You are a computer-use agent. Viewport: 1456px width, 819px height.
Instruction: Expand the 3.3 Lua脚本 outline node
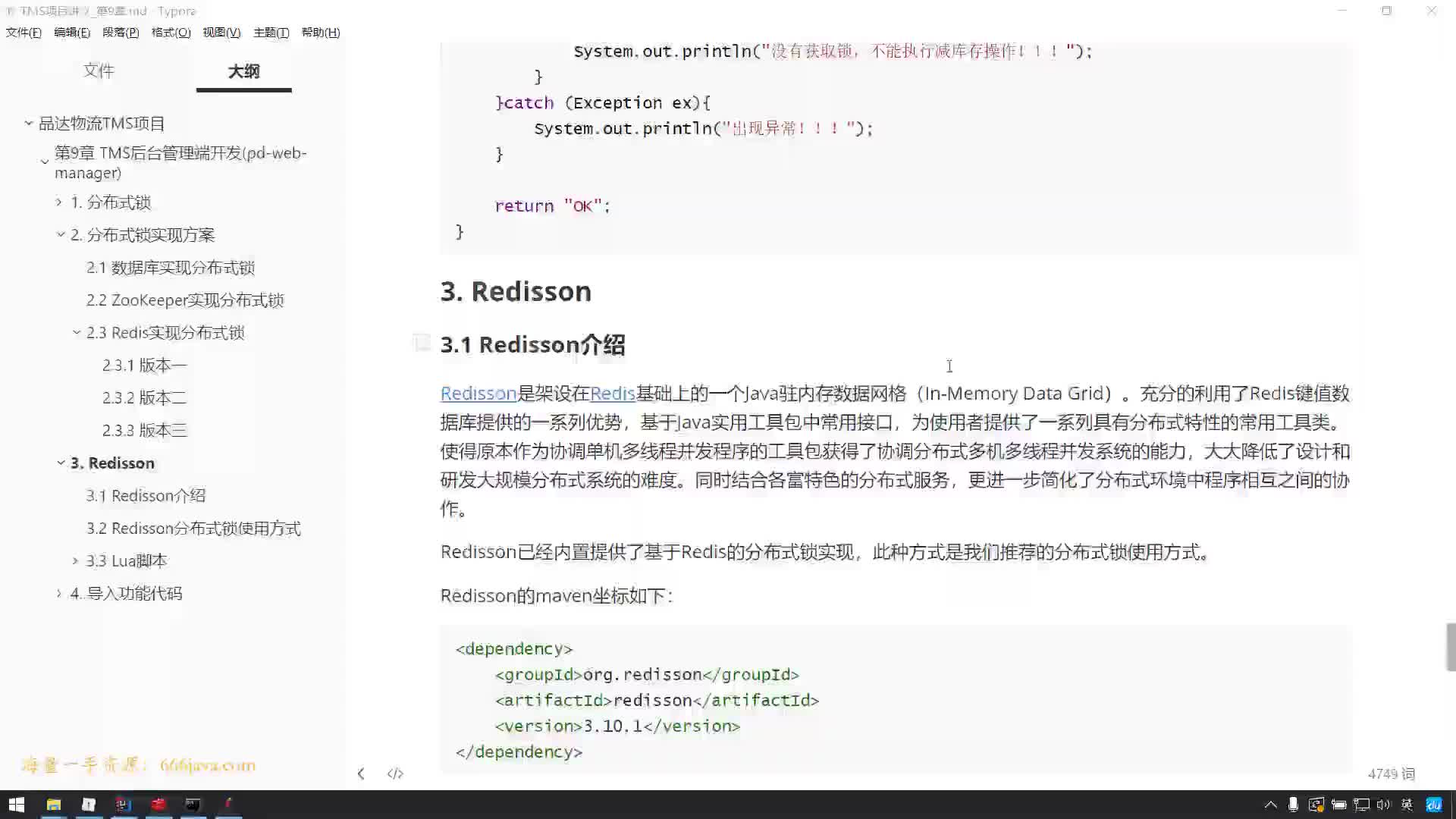pyautogui.click(x=75, y=560)
